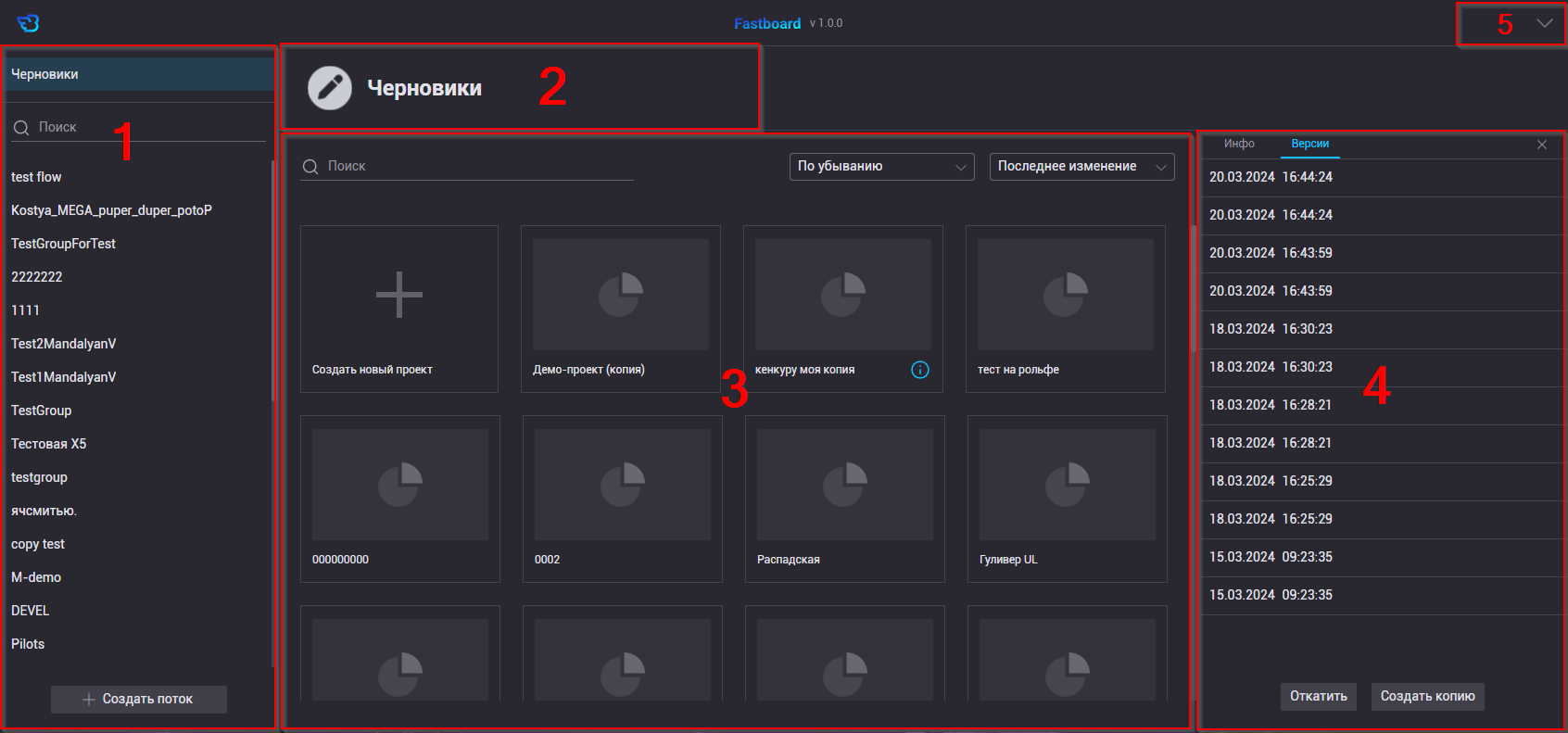Open the тест на рольфе project thumbnail

[1066, 295]
